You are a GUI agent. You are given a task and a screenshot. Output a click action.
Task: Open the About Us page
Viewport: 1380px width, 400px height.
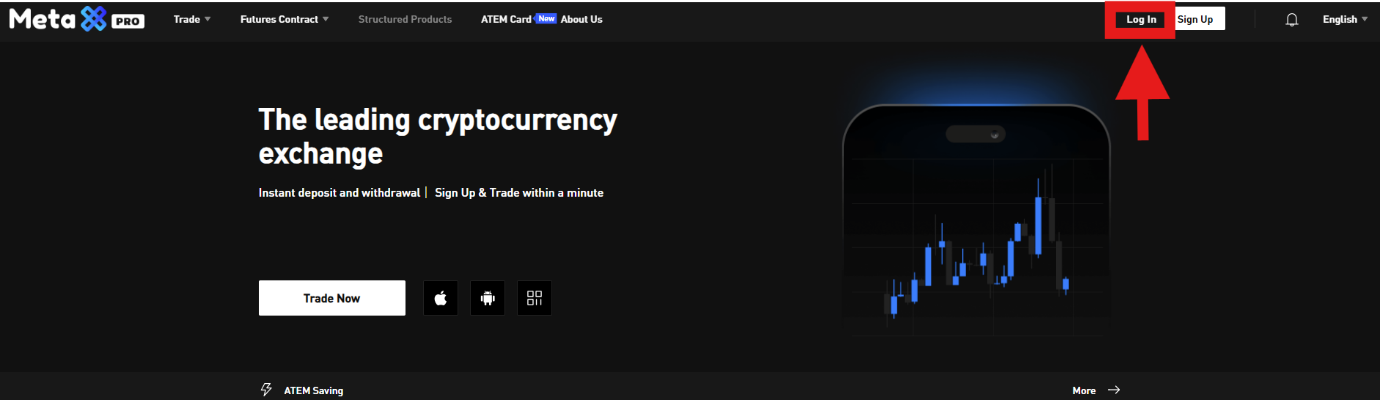582,19
